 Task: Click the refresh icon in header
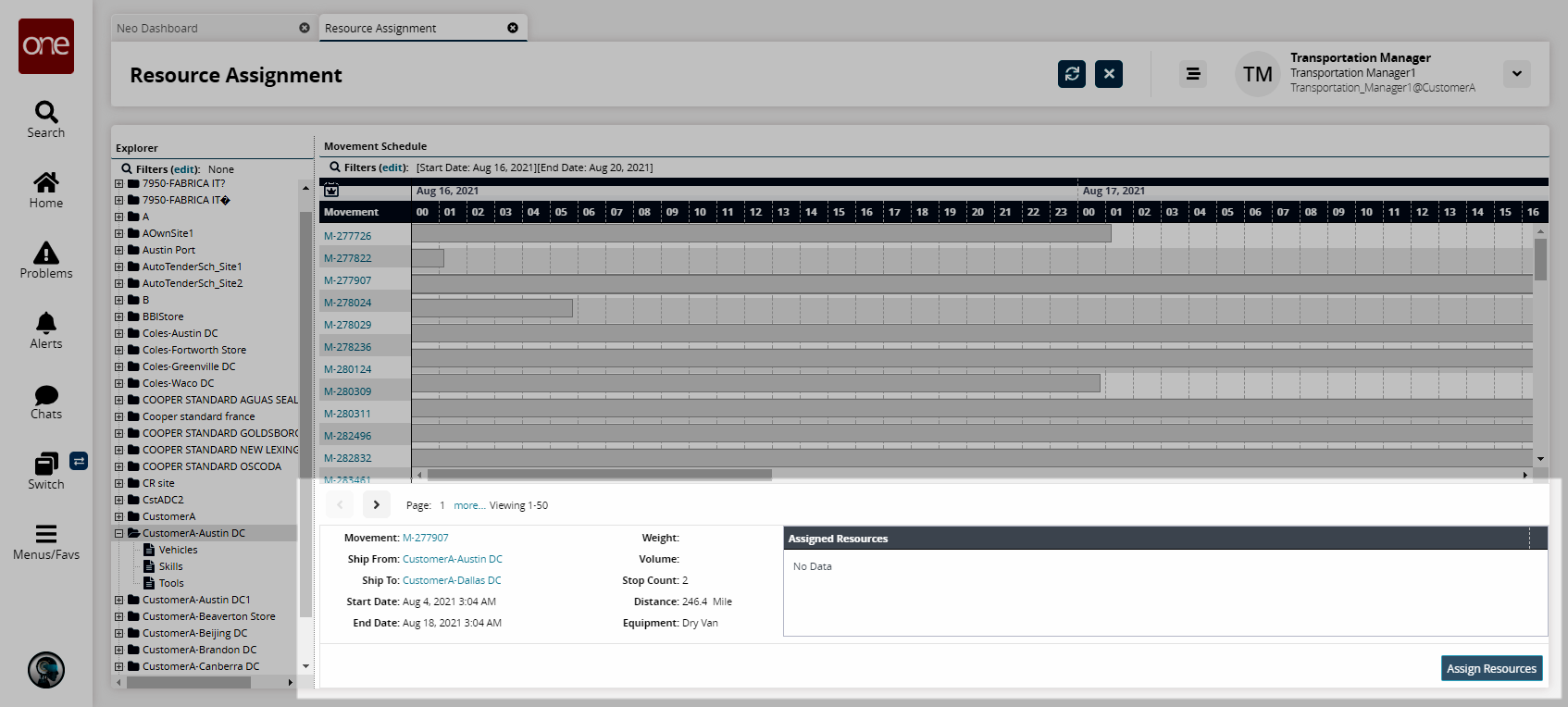pos(1072,74)
